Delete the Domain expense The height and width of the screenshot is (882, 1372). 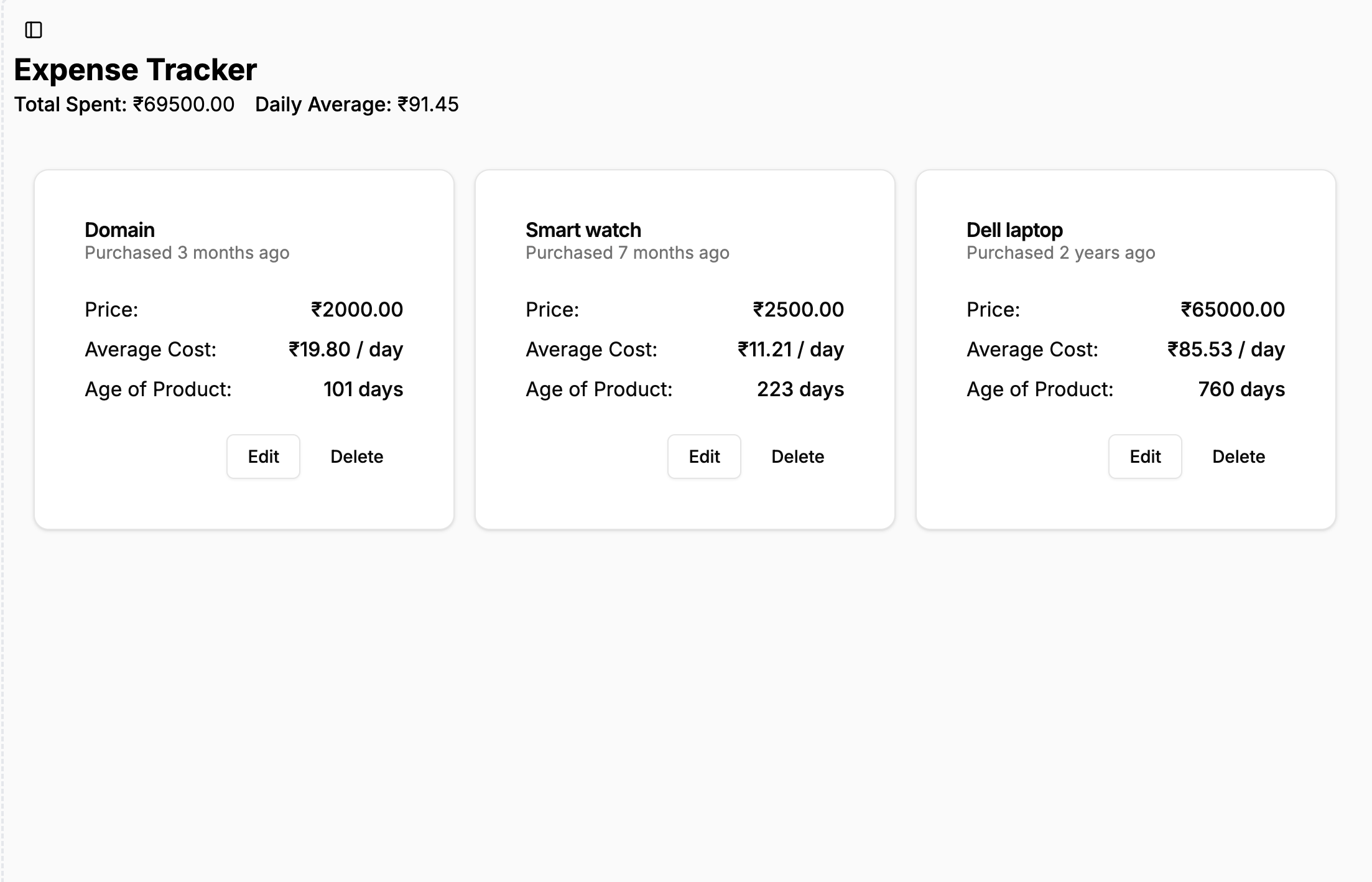[x=356, y=457]
